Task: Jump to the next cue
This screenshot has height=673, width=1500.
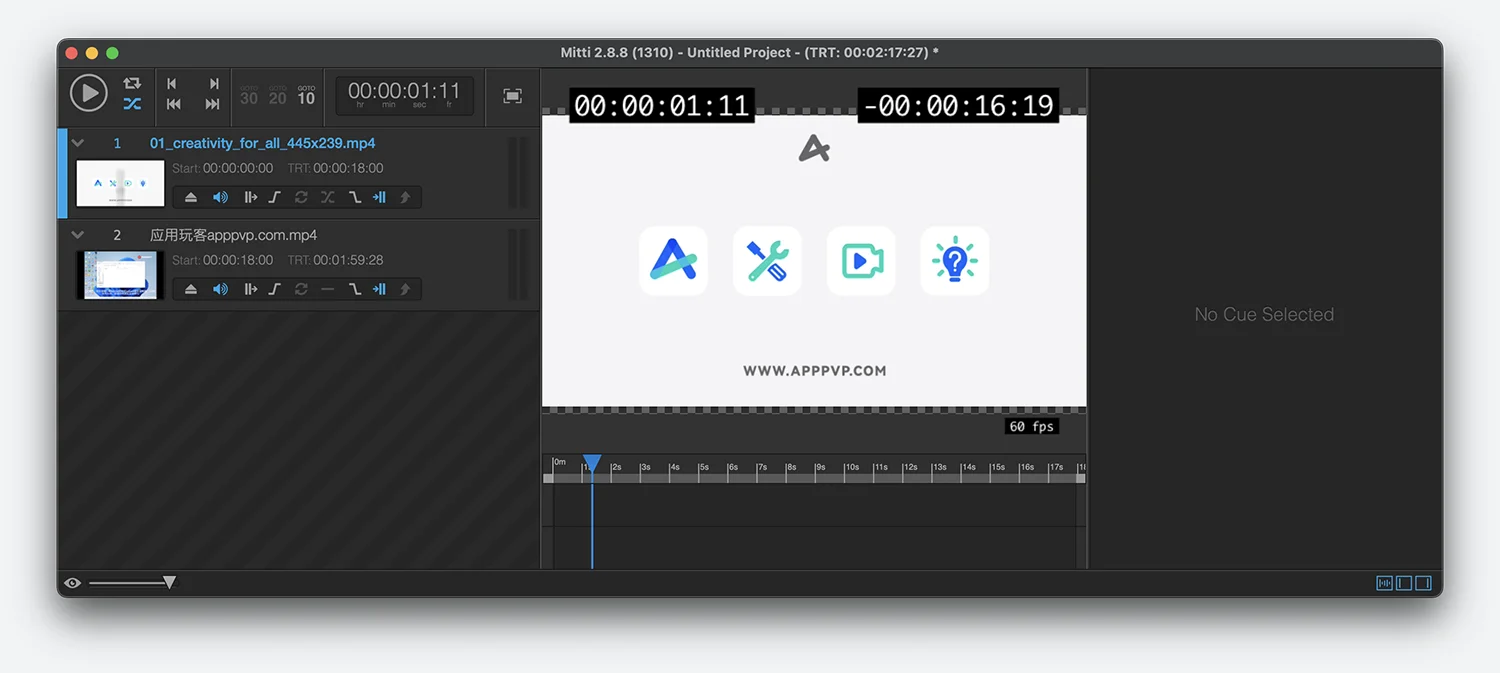Action: click(x=213, y=84)
